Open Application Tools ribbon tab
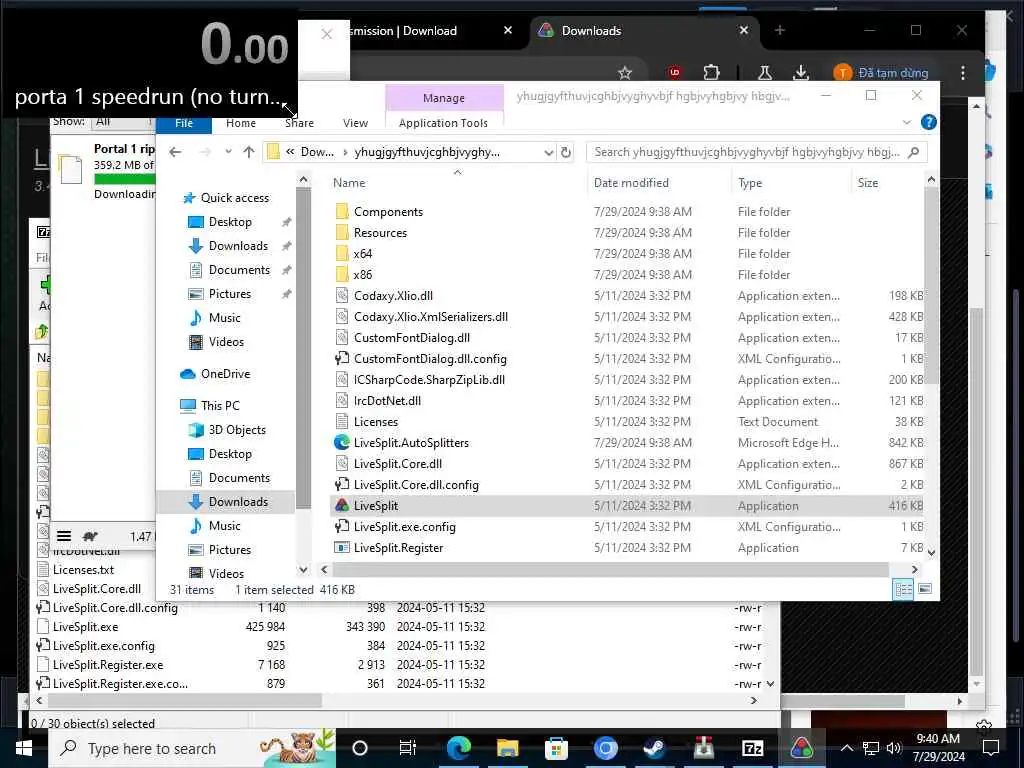 [443, 123]
